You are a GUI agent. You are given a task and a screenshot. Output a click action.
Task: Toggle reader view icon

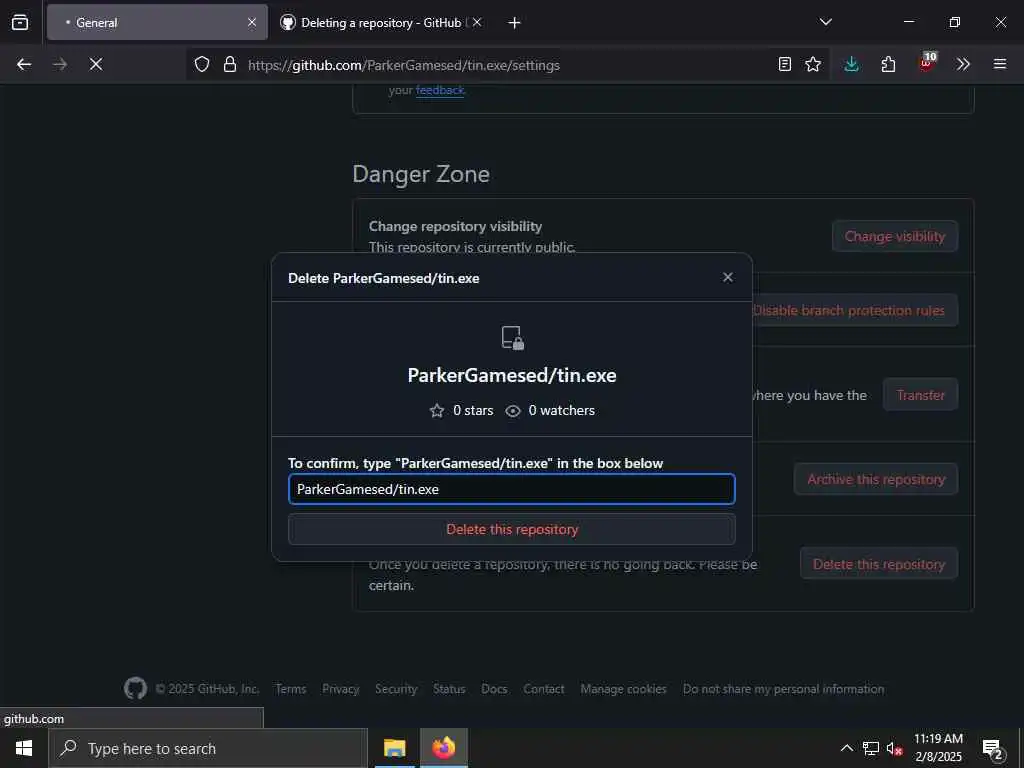[x=785, y=64]
